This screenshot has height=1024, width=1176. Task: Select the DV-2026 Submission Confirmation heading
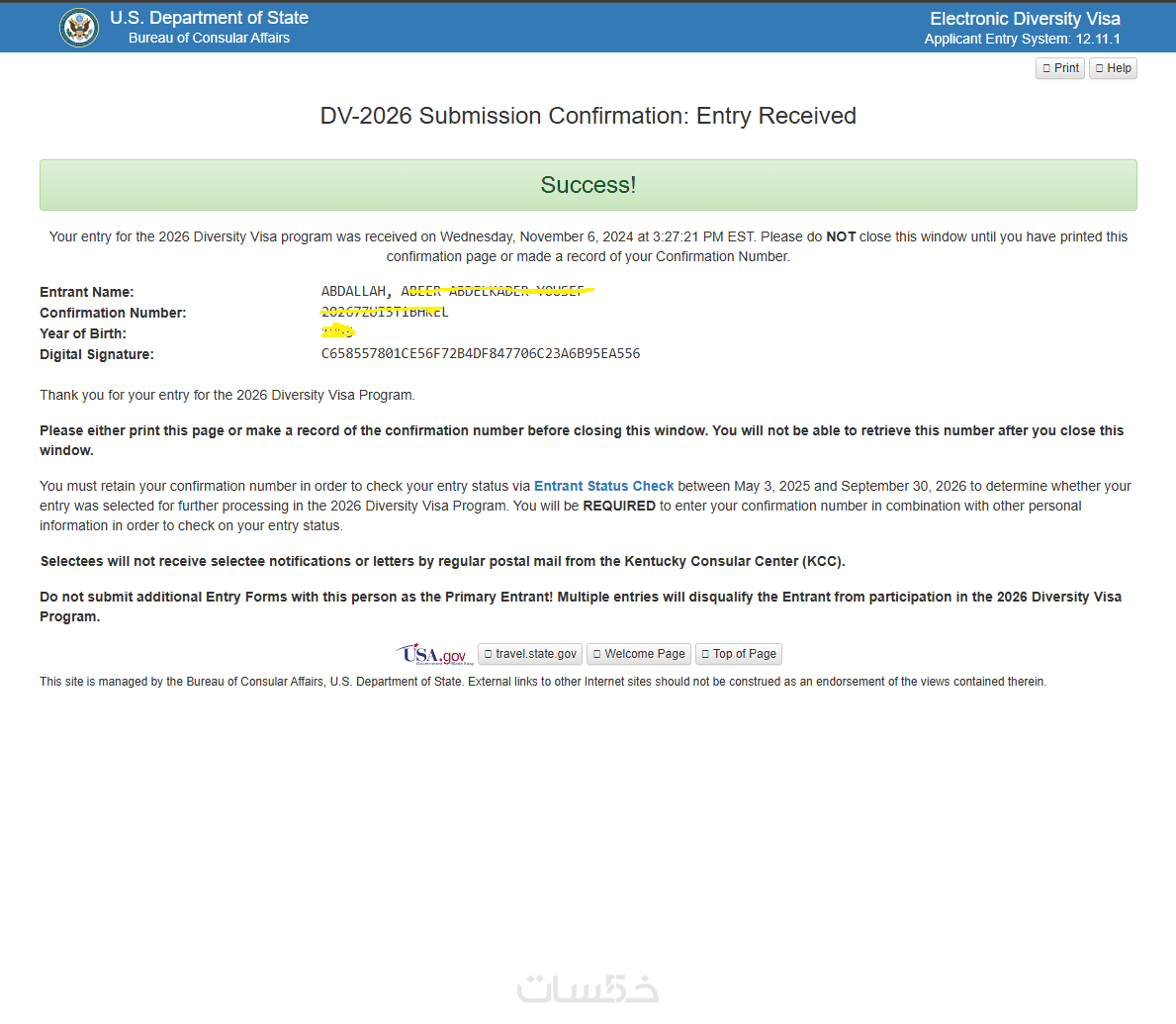(x=588, y=116)
